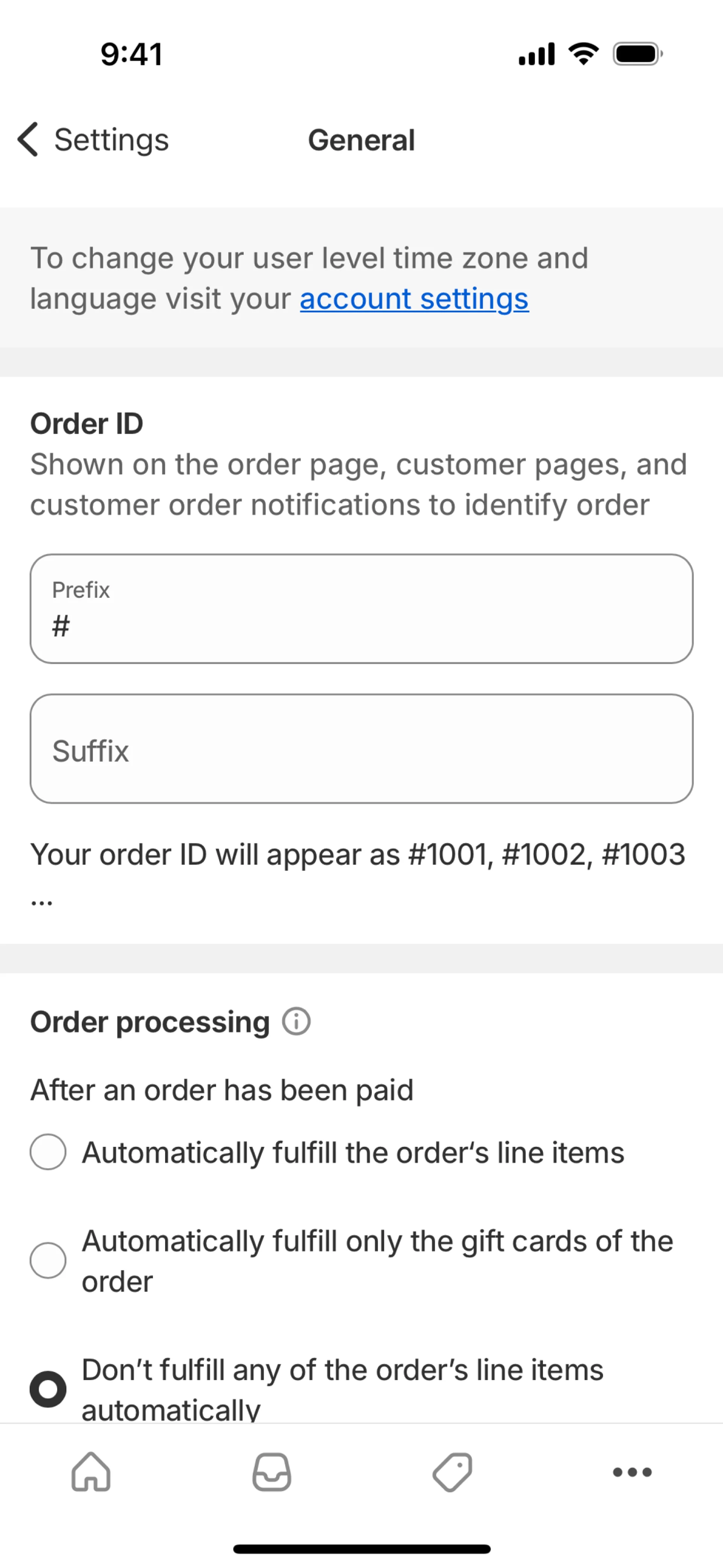The image size is (723, 1568).
Task: Tap the home indicator bar
Action: [361, 1548]
